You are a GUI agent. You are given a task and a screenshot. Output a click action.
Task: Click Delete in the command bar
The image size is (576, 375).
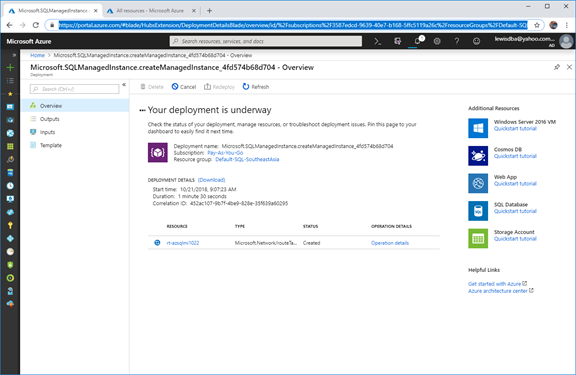[x=152, y=87]
